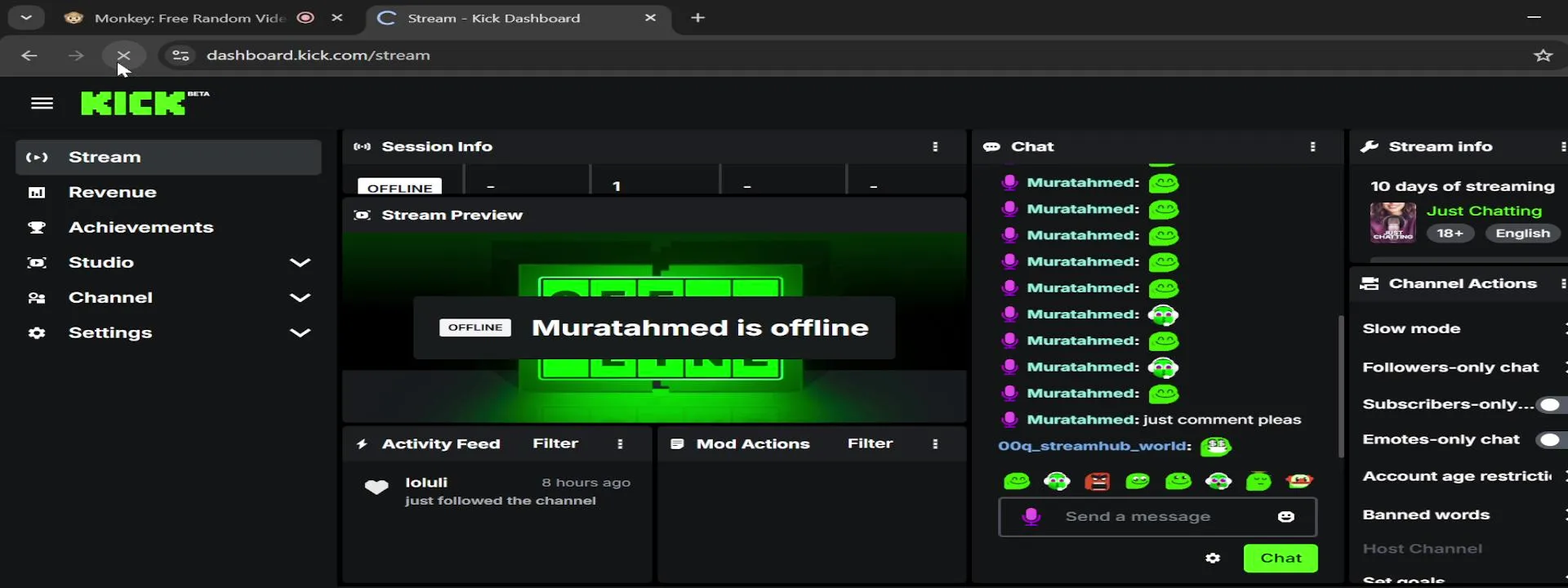Open the browser tab search dropdown
1568x588 pixels.
26,17
